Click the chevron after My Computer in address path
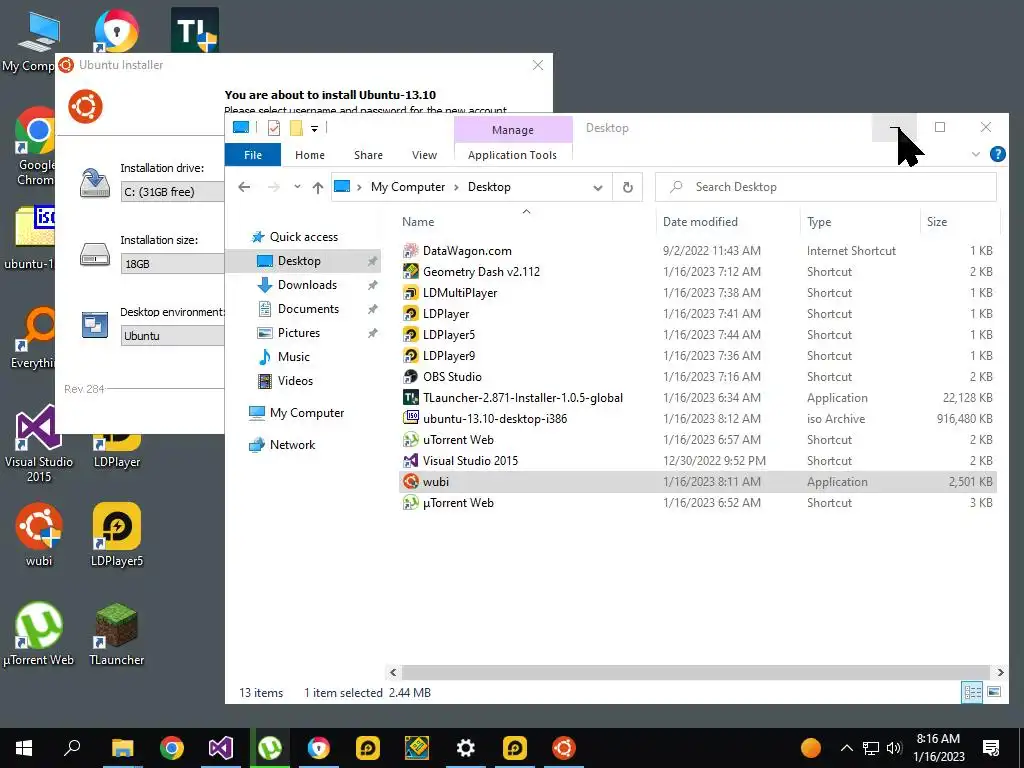The image size is (1024, 768). (x=456, y=187)
